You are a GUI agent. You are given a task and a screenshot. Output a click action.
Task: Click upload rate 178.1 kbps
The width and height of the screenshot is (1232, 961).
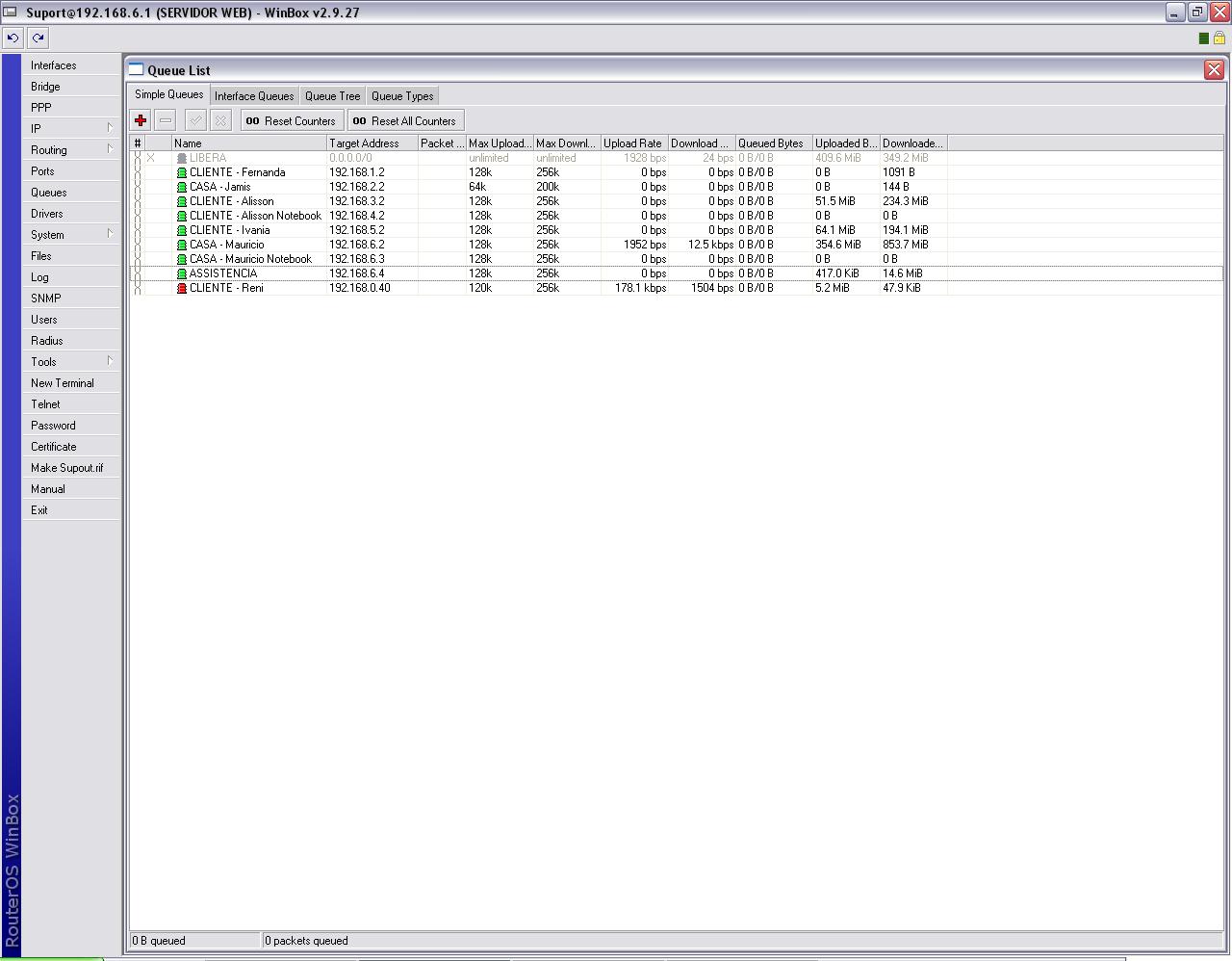(x=640, y=288)
